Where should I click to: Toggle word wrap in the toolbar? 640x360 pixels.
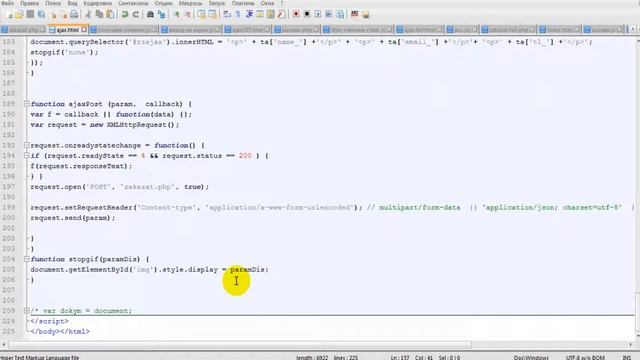pos(227,15)
